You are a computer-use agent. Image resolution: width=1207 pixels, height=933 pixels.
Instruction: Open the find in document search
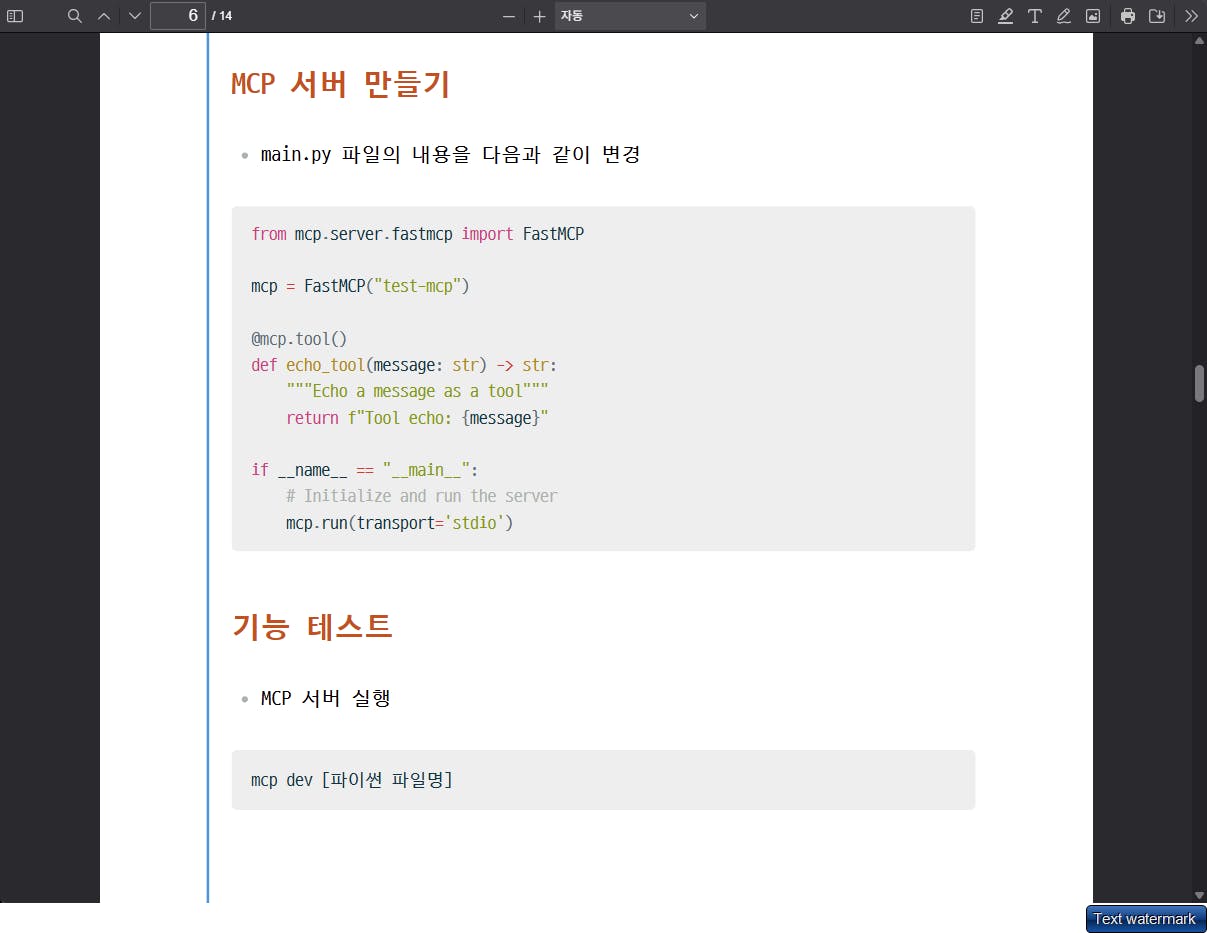74,16
